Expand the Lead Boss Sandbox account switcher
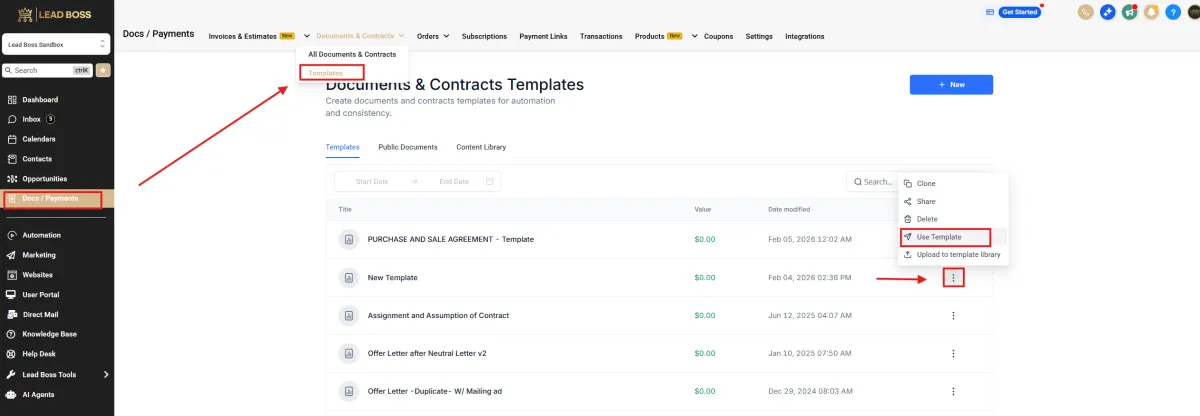 point(57,44)
